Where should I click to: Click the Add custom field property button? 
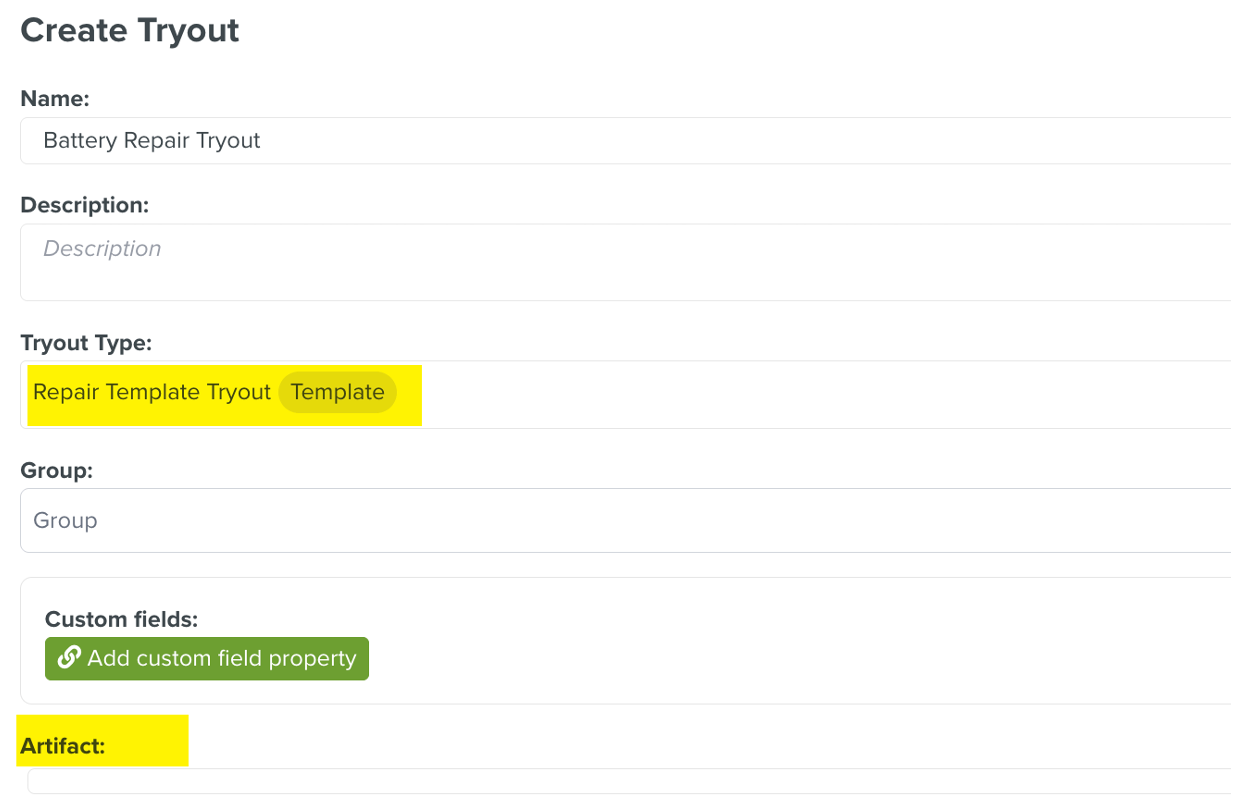pyautogui.click(x=207, y=659)
